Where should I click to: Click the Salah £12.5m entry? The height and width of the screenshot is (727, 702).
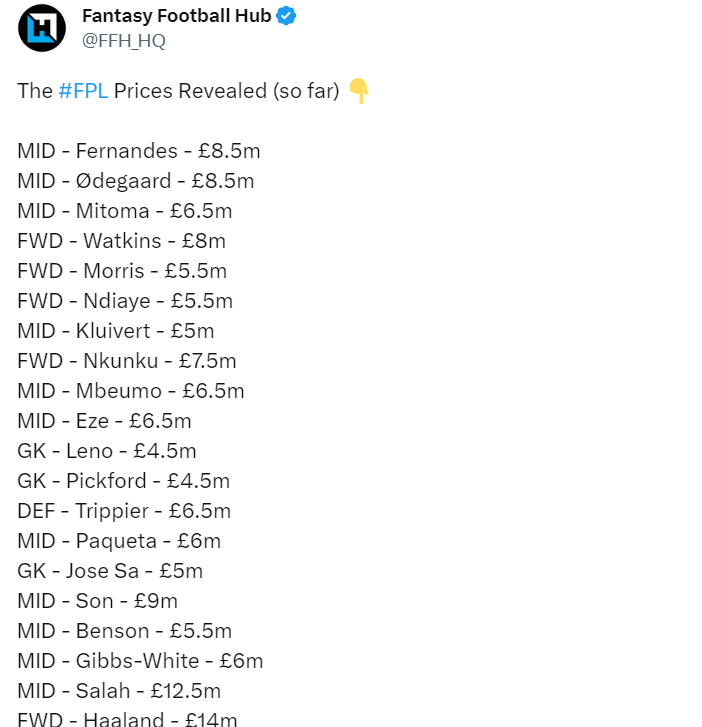coord(119,691)
